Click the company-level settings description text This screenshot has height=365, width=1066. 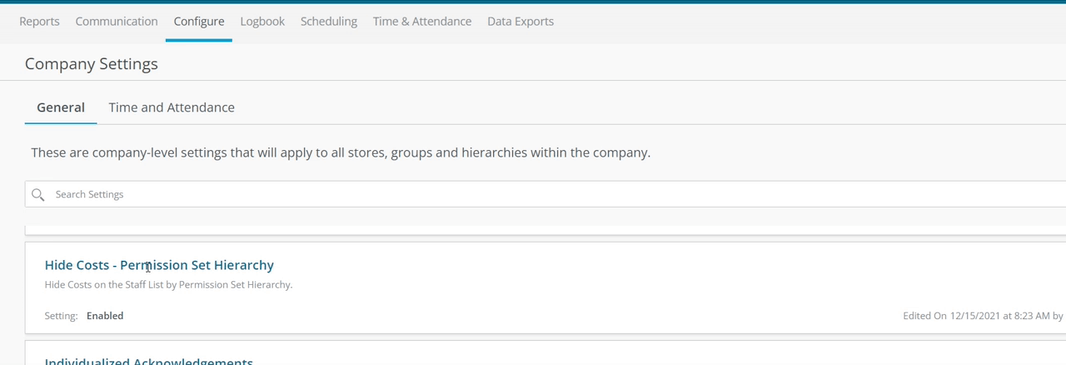[341, 153]
